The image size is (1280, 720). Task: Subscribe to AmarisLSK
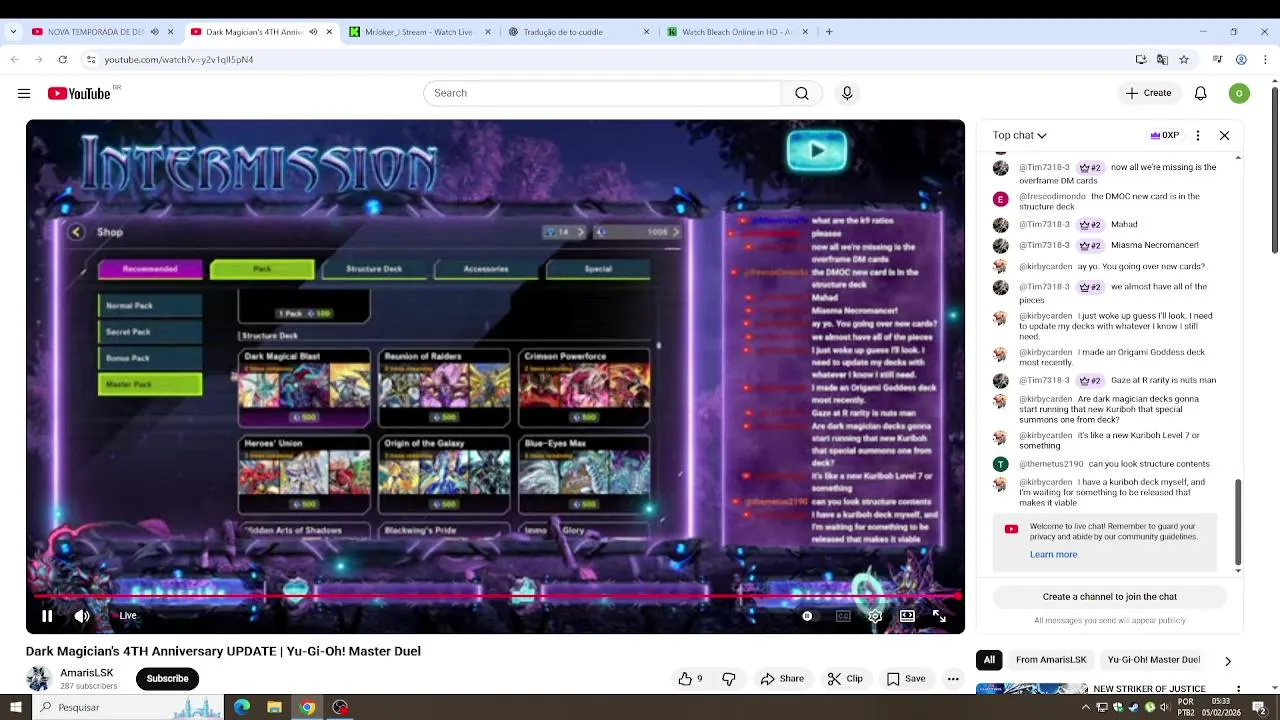pyautogui.click(x=167, y=679)
